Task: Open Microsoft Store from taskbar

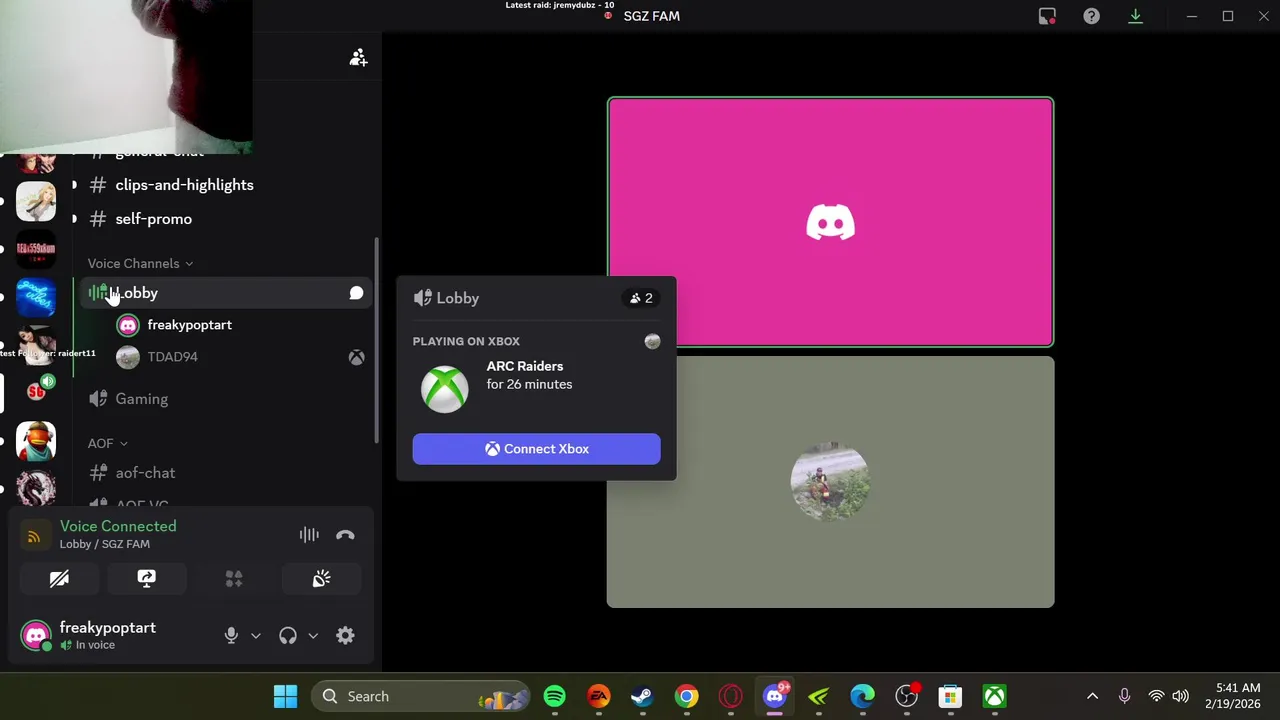Action: [x=950, y=696]
